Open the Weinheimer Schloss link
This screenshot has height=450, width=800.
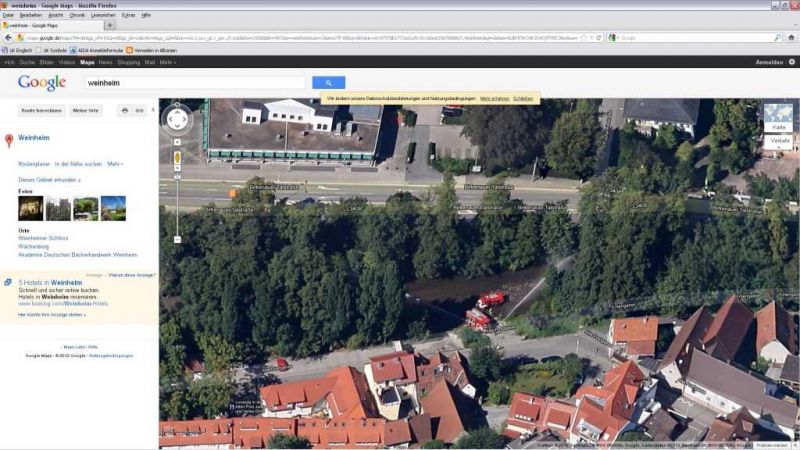(x=44, y=238)
